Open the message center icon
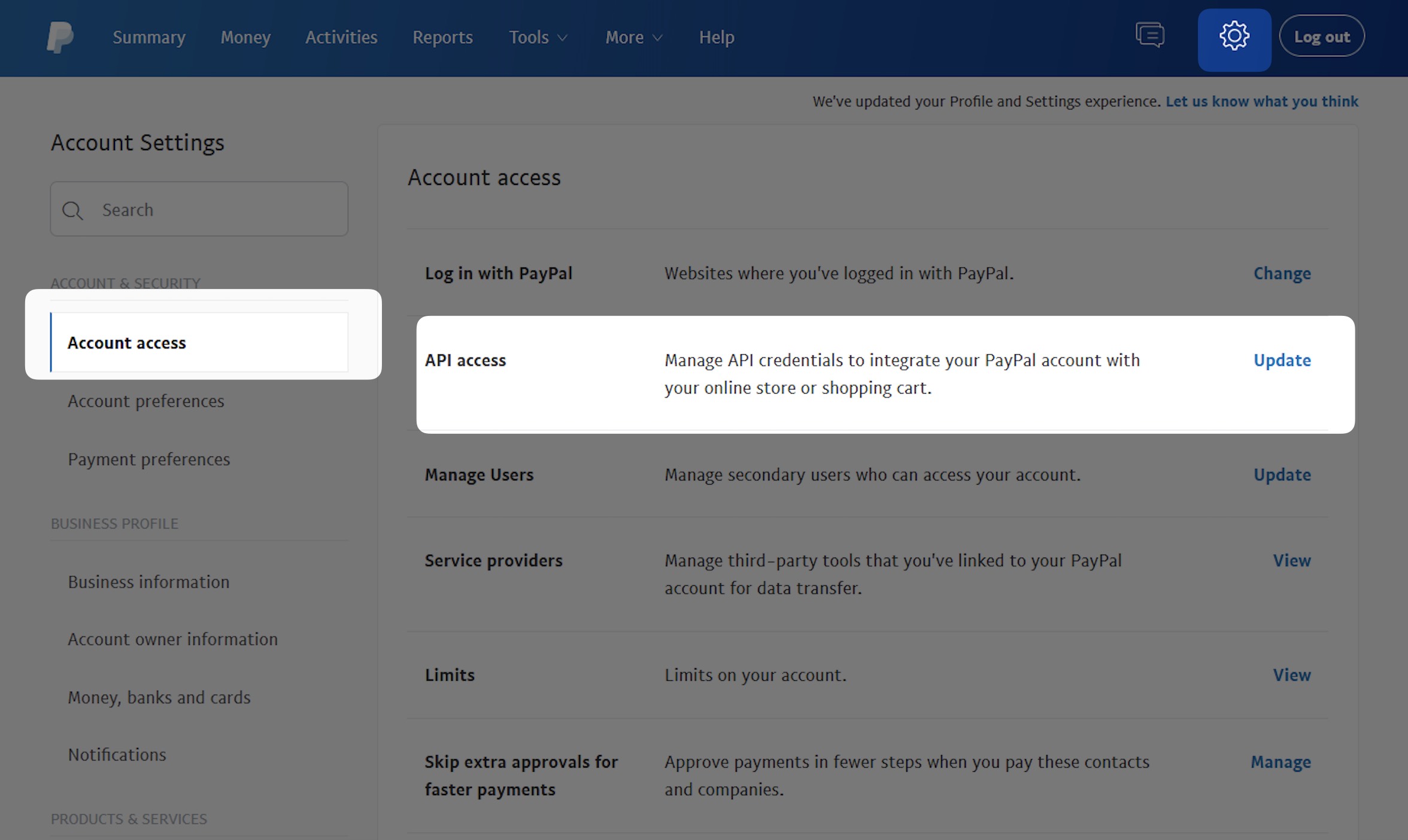 tap(1150, 35)
